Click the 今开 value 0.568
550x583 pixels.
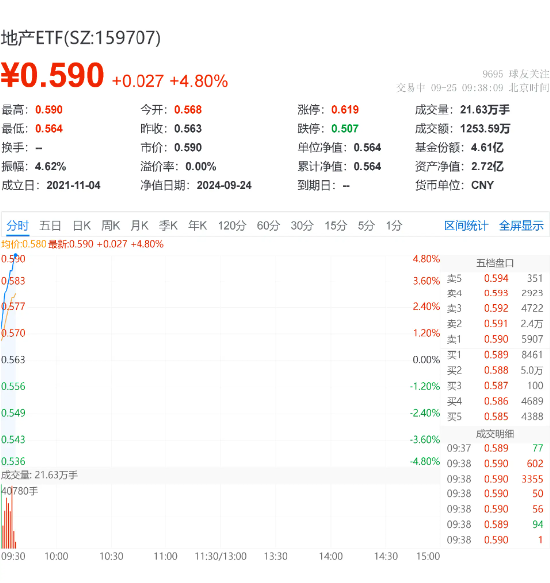[188, 110]
